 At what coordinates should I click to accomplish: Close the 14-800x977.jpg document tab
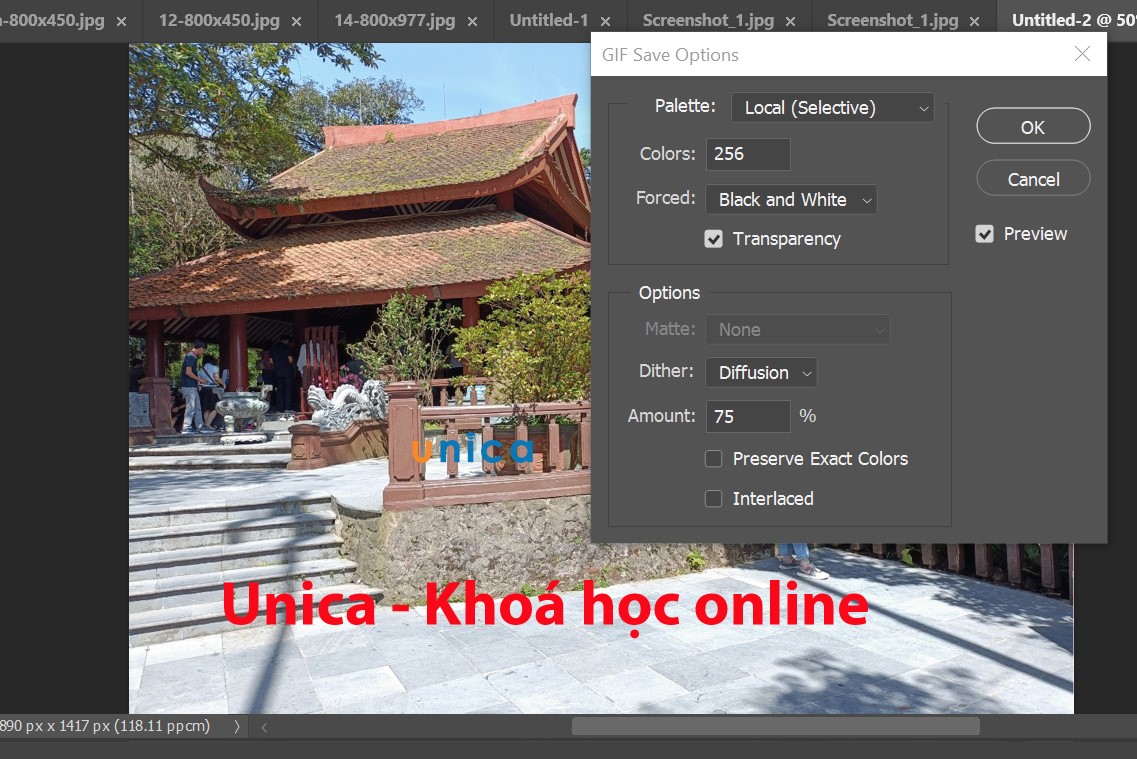coord(473,21)
